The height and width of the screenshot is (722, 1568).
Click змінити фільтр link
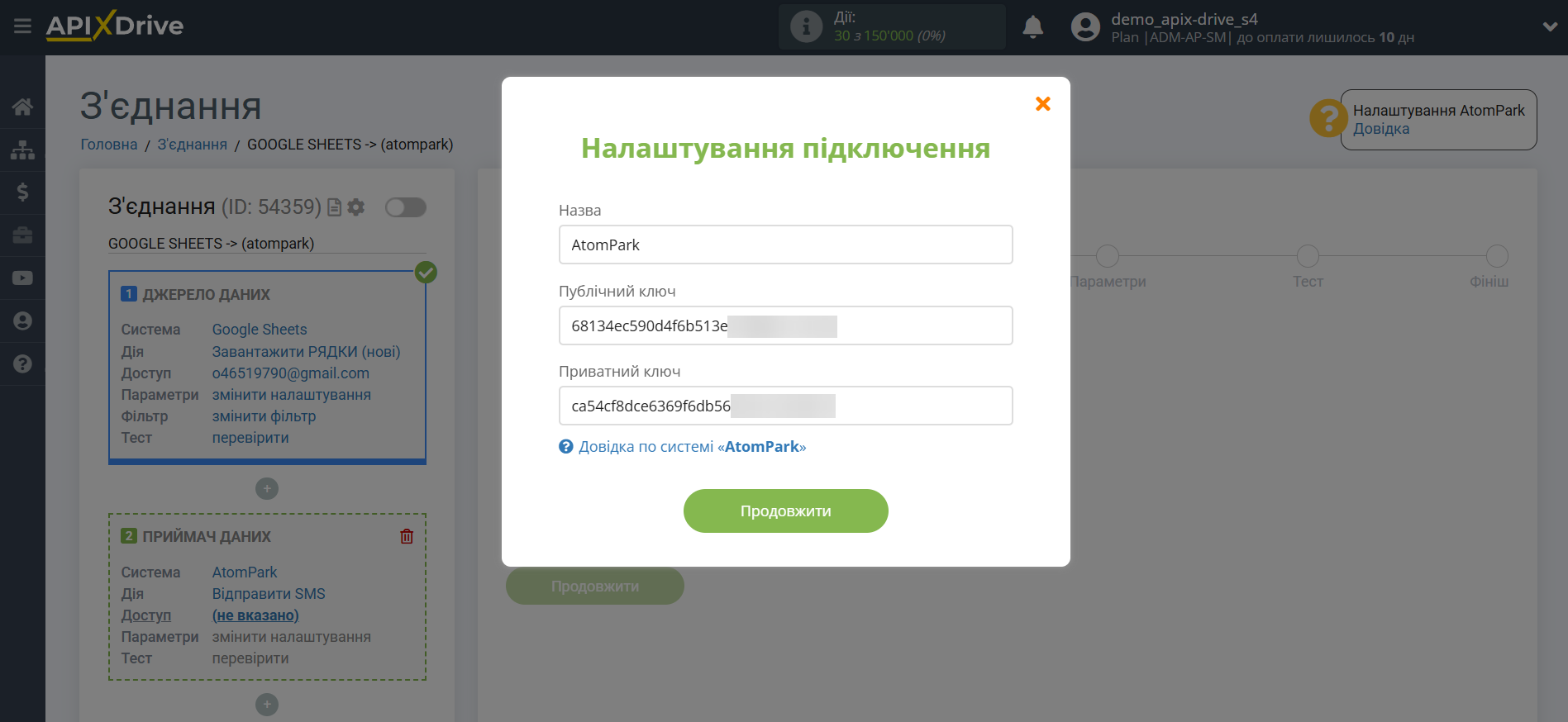[264, 416]
